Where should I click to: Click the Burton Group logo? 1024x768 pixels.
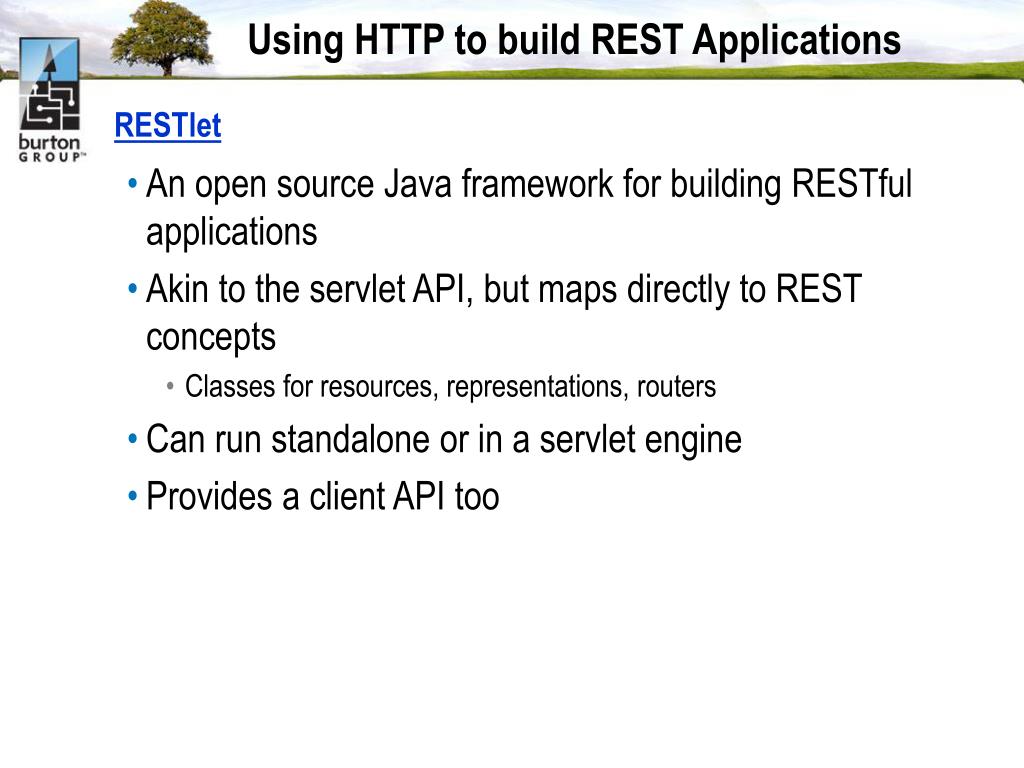pyautogui.click(x=50, y=99)
